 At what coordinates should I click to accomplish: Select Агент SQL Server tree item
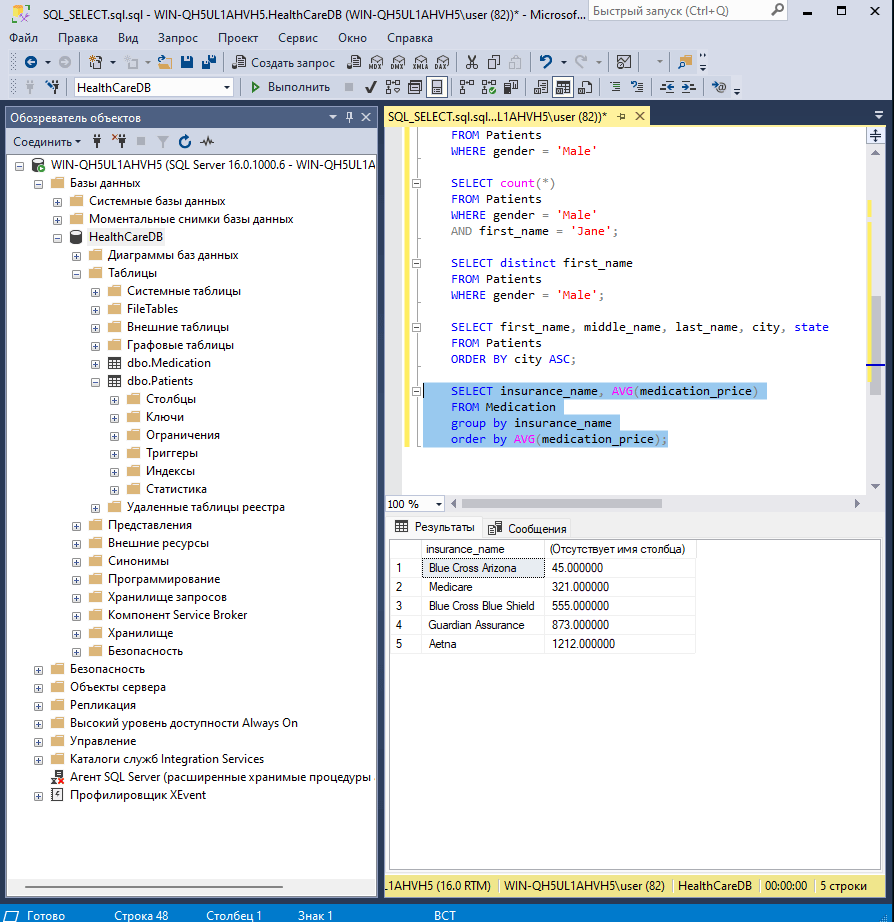pos(220,777)
